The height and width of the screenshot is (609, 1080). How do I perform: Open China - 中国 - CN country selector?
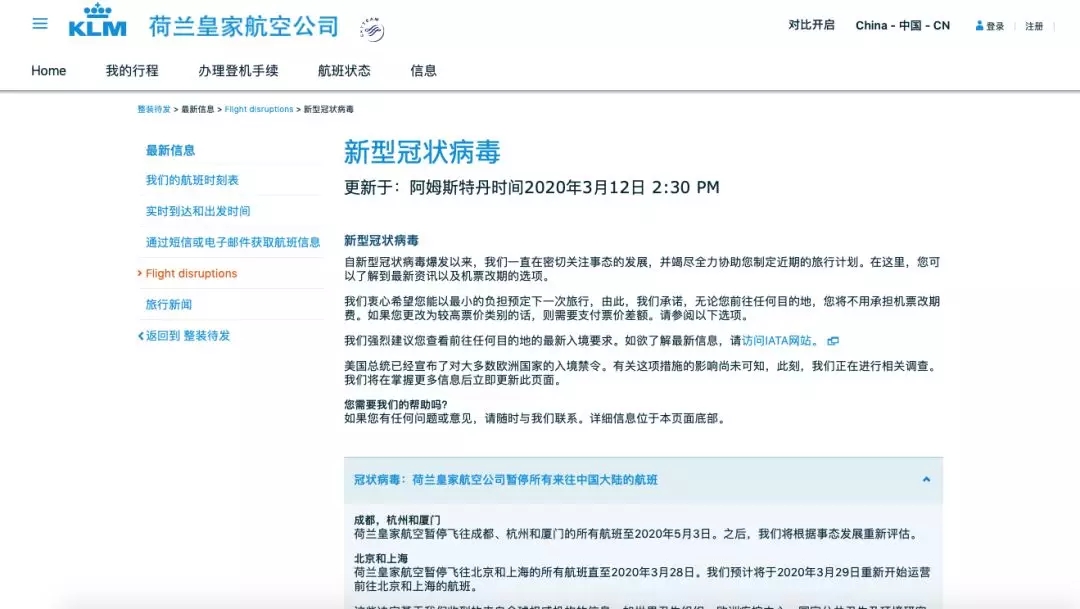pos(902,25)
